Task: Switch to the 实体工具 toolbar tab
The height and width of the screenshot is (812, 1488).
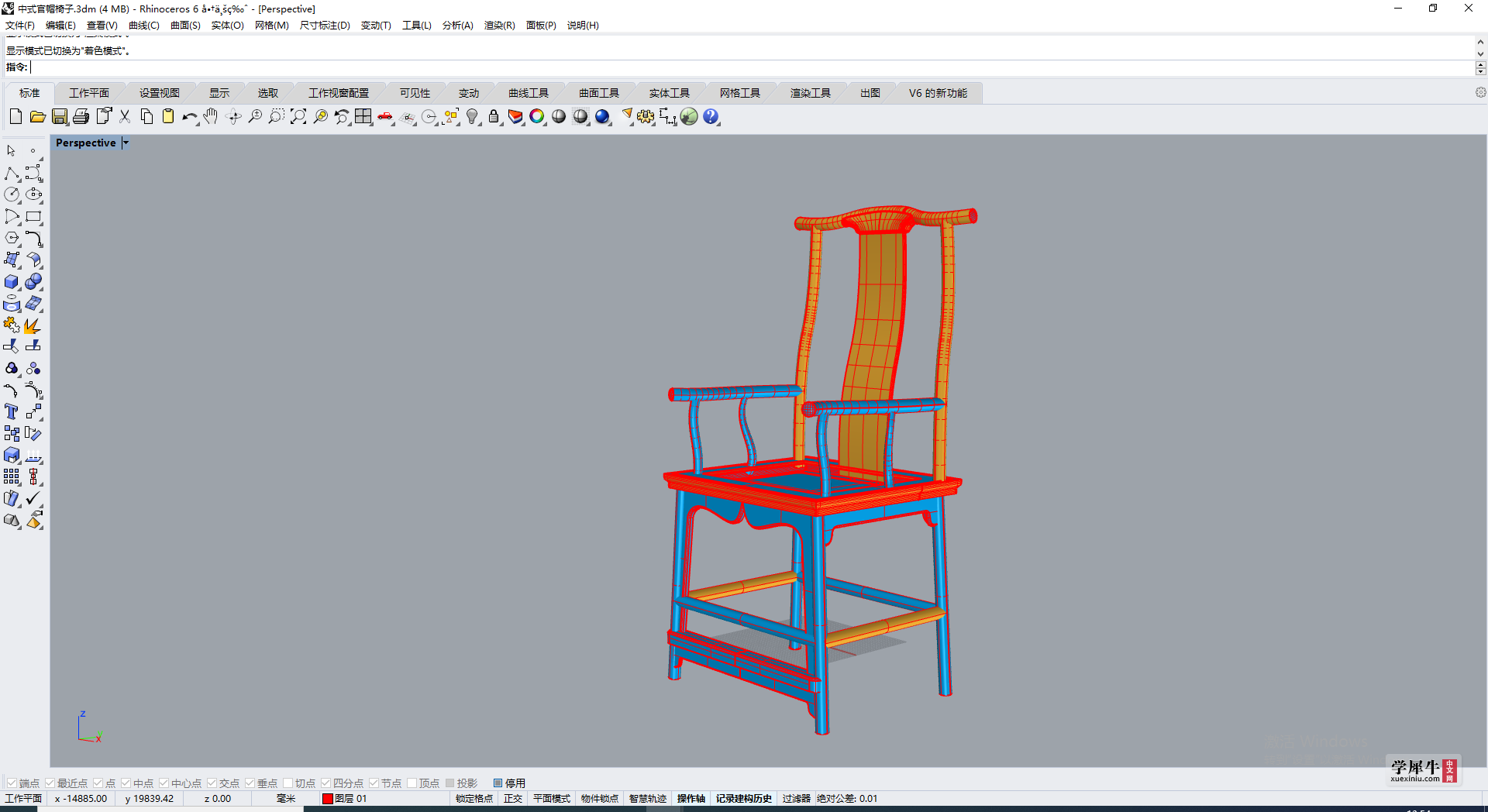Action: pos(670,93)
